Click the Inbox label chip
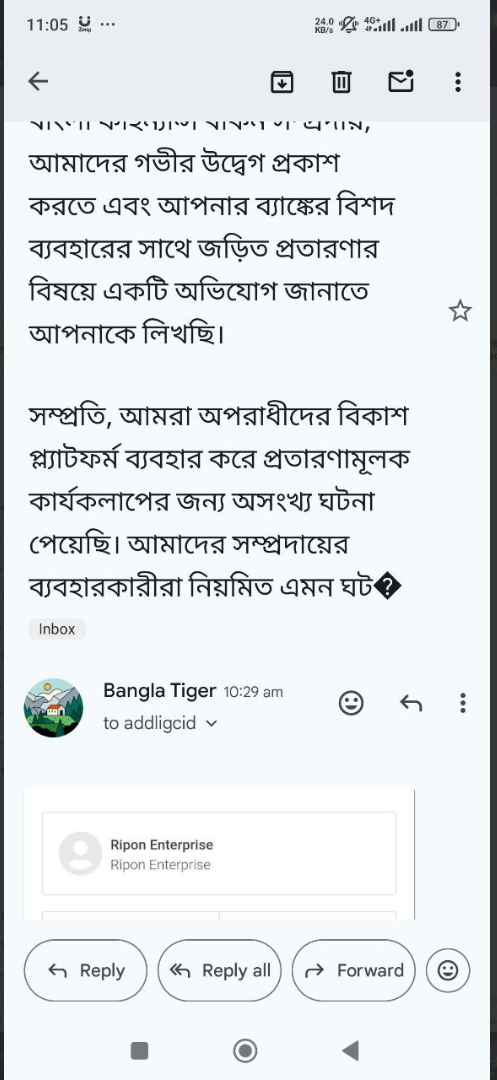Viewport: 497px width, 1080px height. [x=56, y=629]
